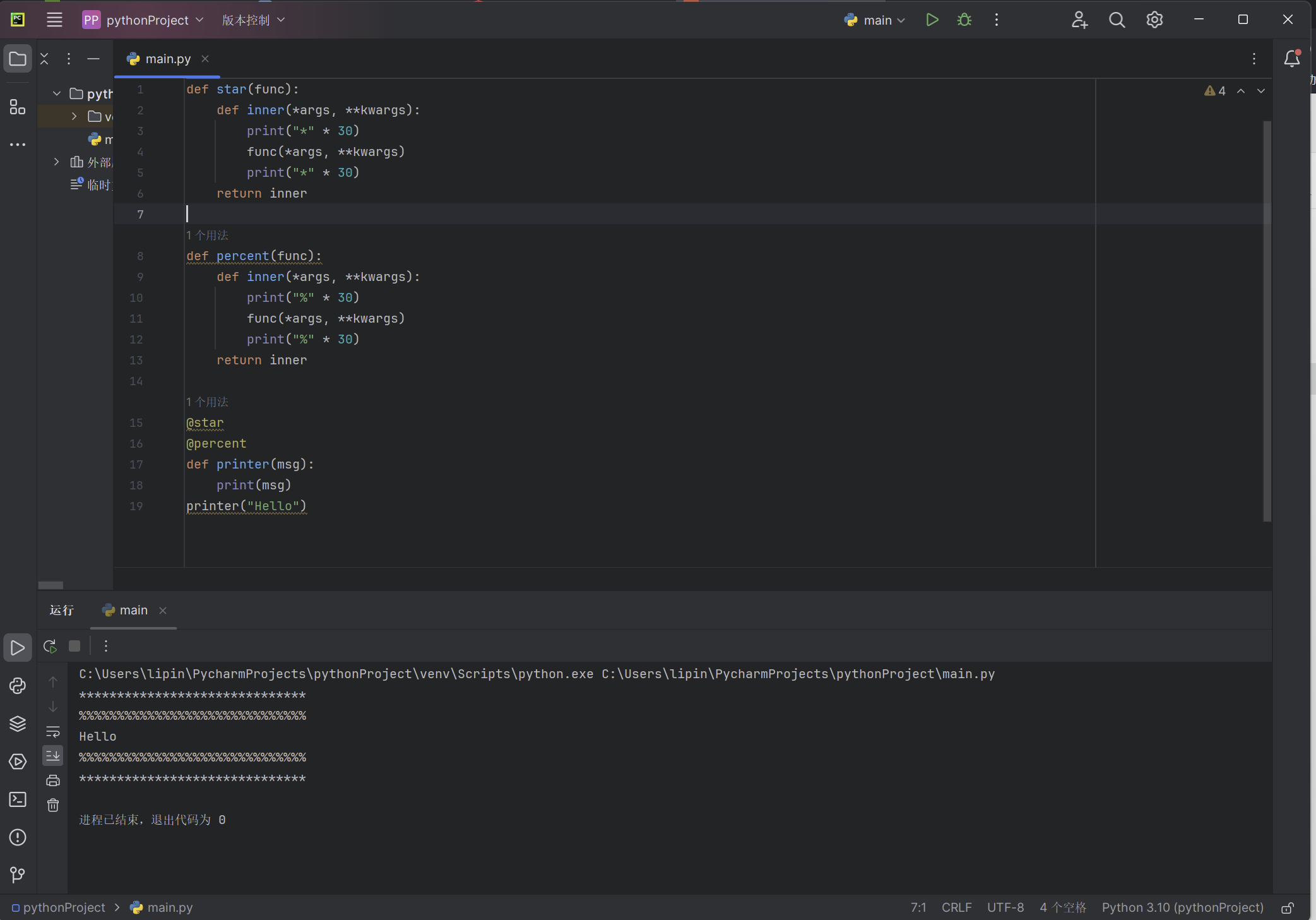The width and height of the screenshot is (1316, 920).
Task: Open Project panel options menu
Action: click(x=69, y=59)
